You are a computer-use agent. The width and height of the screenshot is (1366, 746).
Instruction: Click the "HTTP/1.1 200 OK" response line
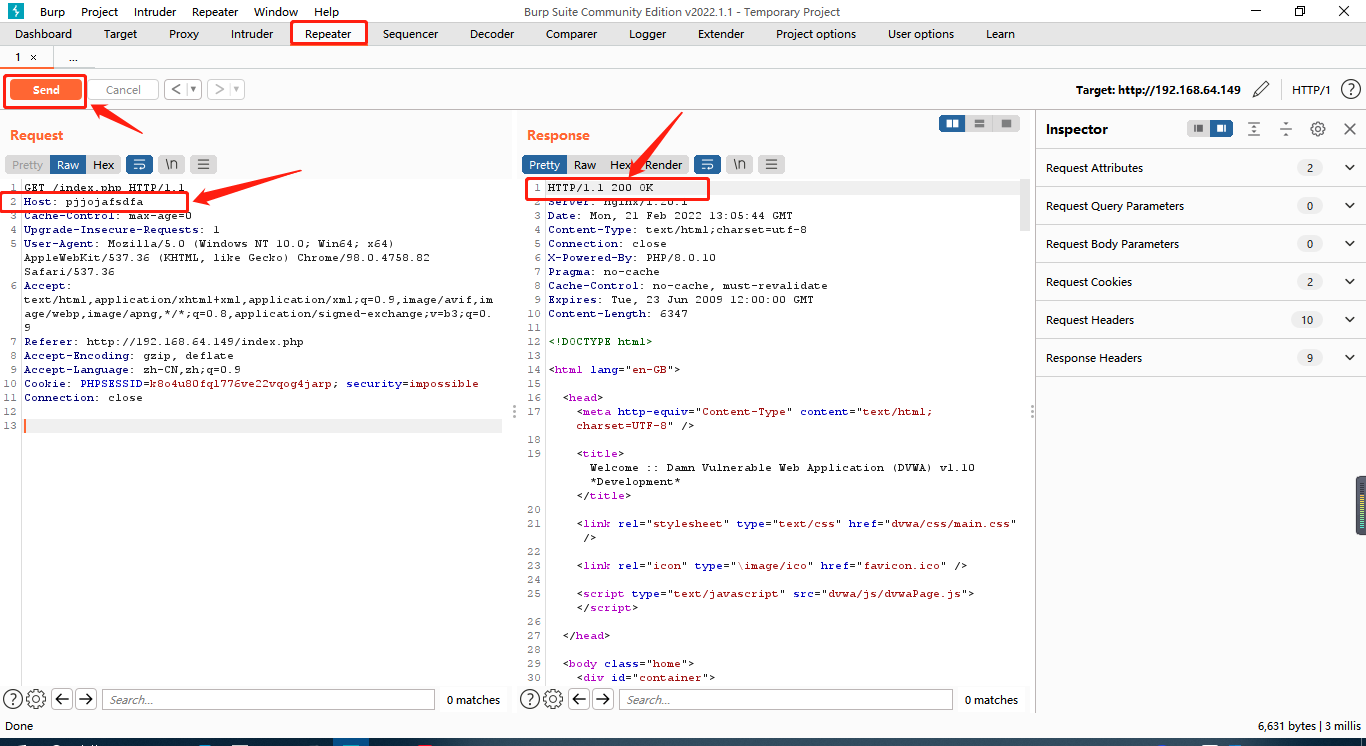600,188
